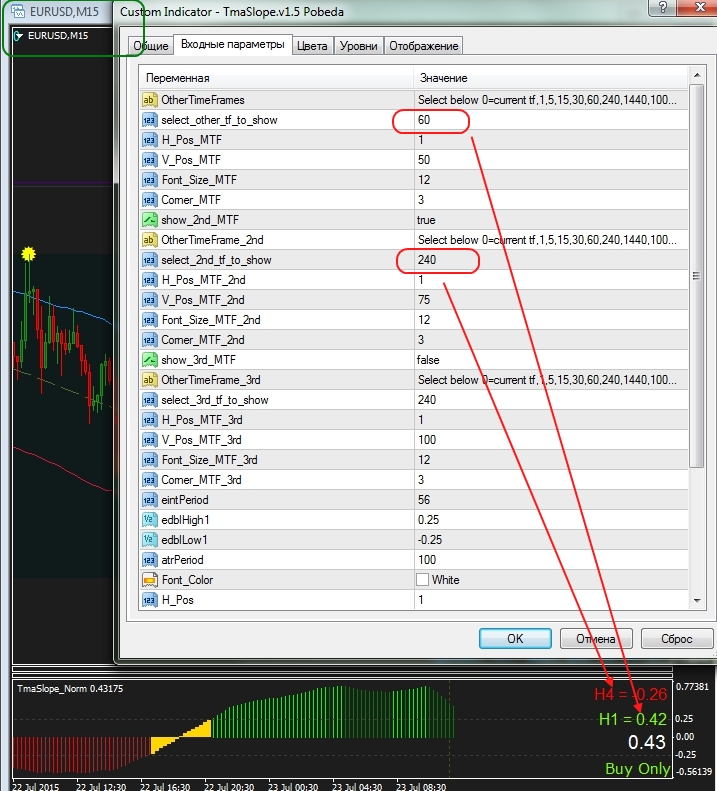The width and height of the screenshot is (717, 791).
Task: Click the H1 = 0.42 reading
Action: pyautogui.click(x=633, y=719)
